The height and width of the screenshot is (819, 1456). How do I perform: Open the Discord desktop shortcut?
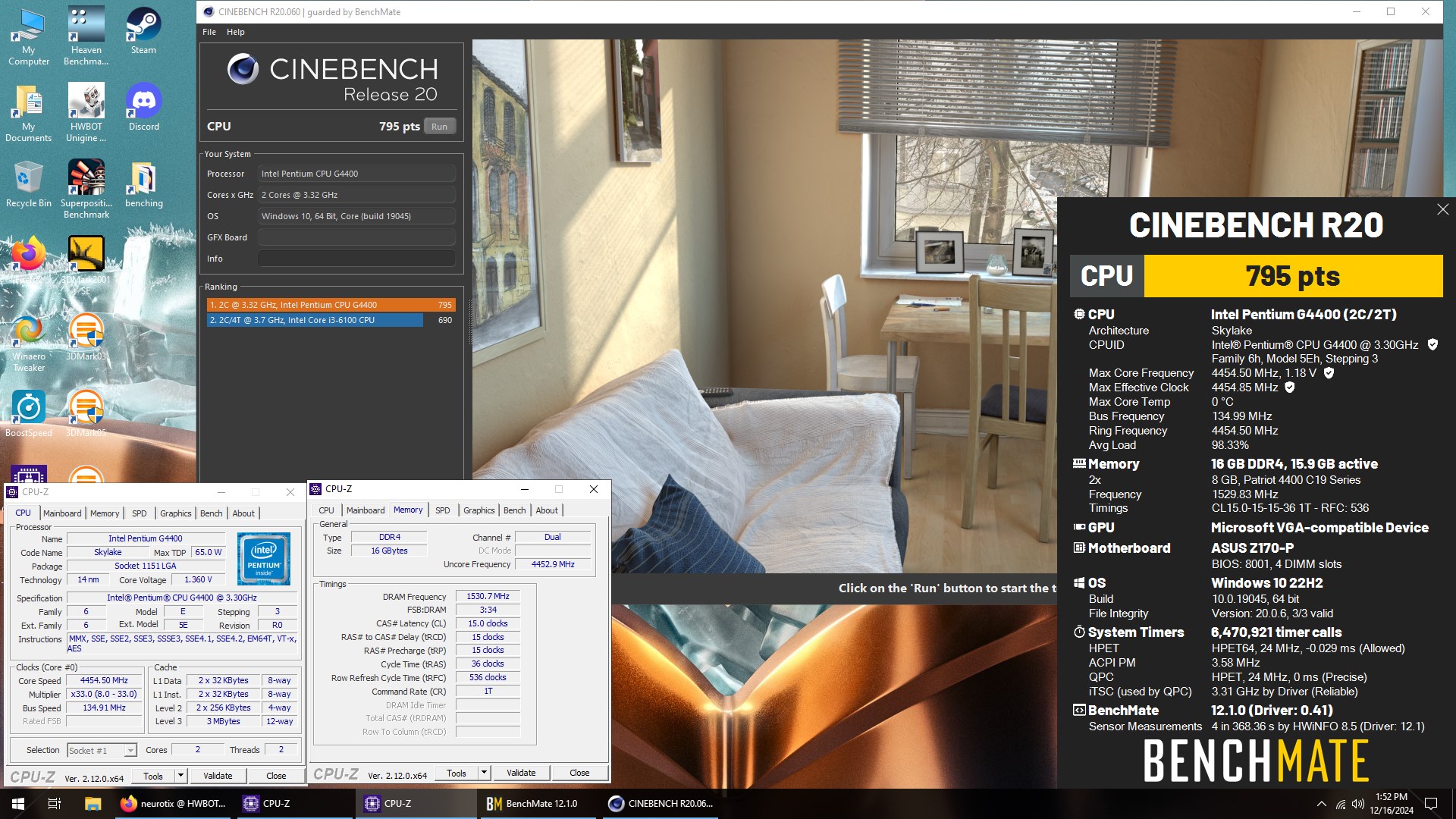(143, 108)
